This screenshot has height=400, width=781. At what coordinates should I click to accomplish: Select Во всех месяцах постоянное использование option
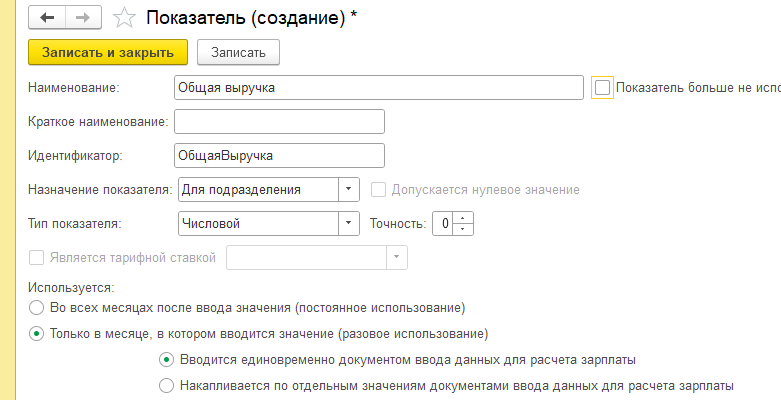pyautogui.click(x=36, y=308)
